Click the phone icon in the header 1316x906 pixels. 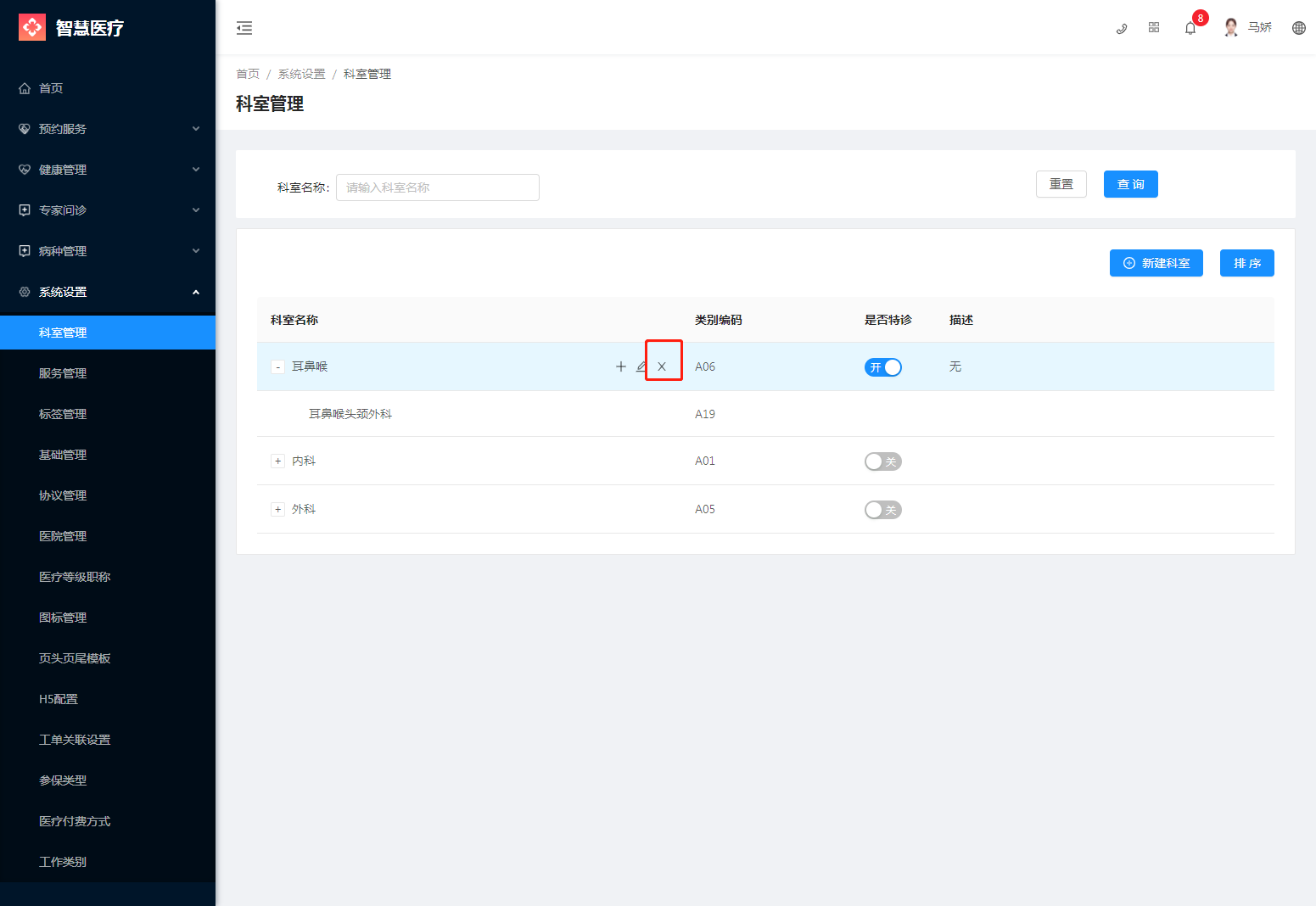pos(1122,28)
